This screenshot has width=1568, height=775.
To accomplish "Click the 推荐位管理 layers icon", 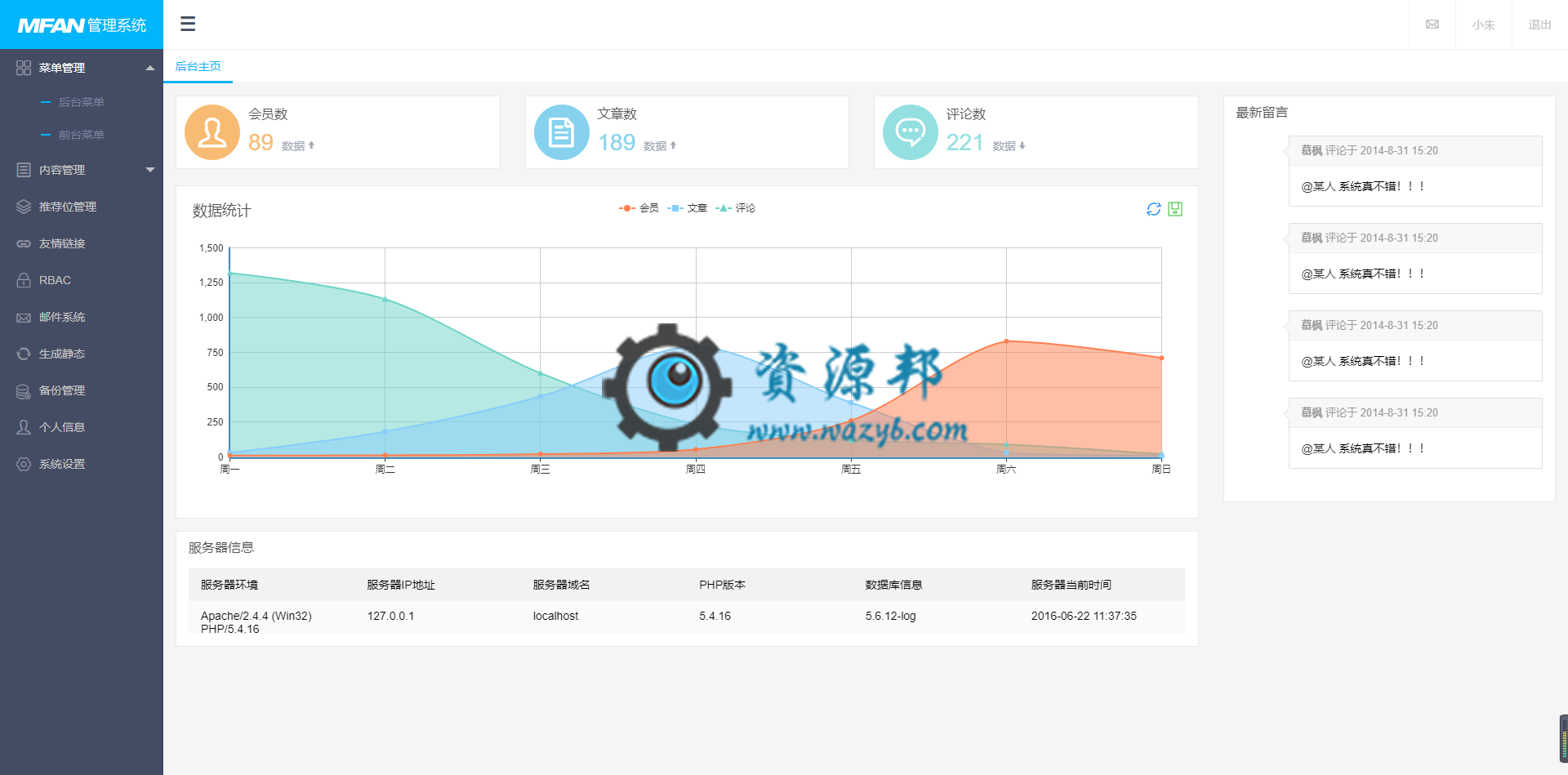I will pyautogui.click(x=24, y=207).
